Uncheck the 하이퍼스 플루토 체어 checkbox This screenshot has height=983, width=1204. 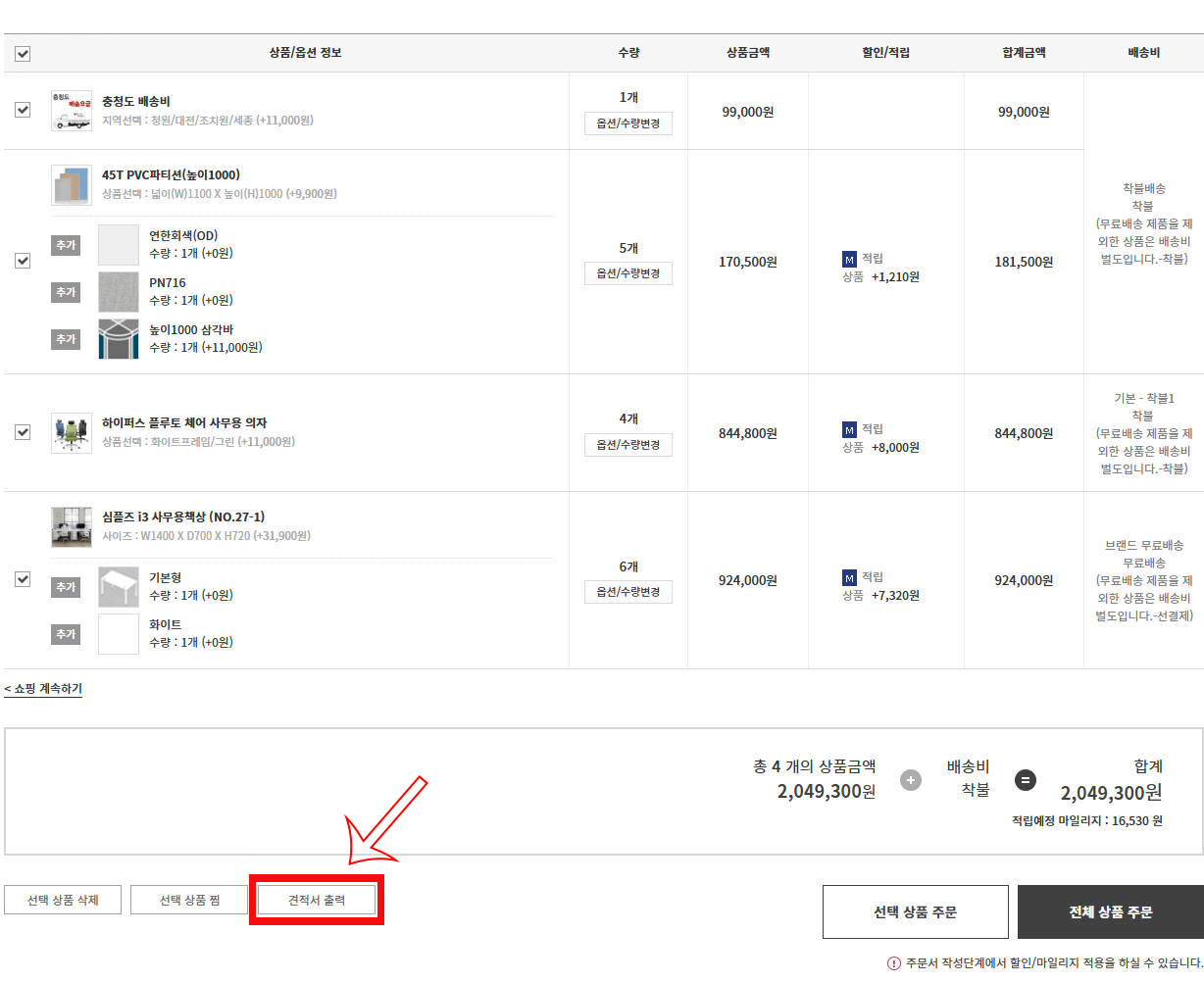click(x=23, y=432)
